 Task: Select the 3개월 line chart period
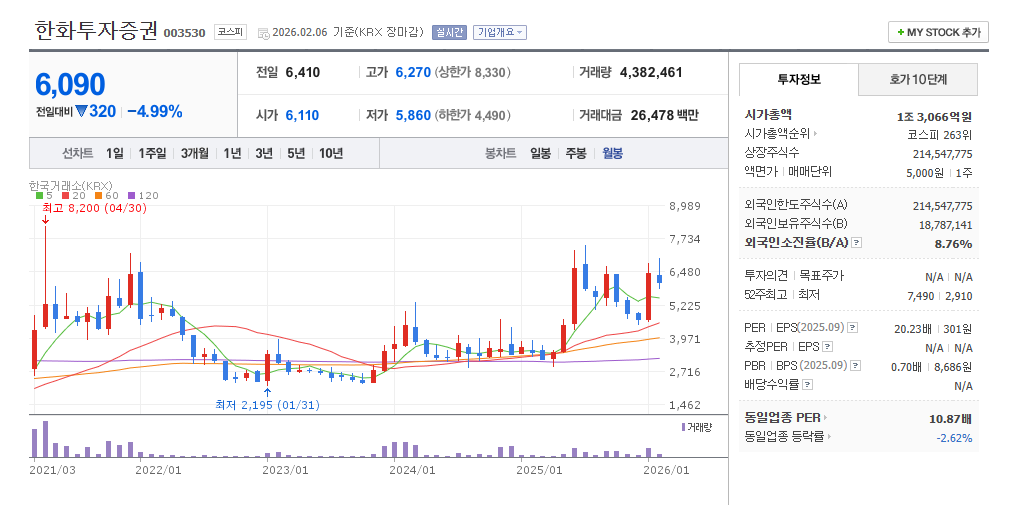coord(195,153)
